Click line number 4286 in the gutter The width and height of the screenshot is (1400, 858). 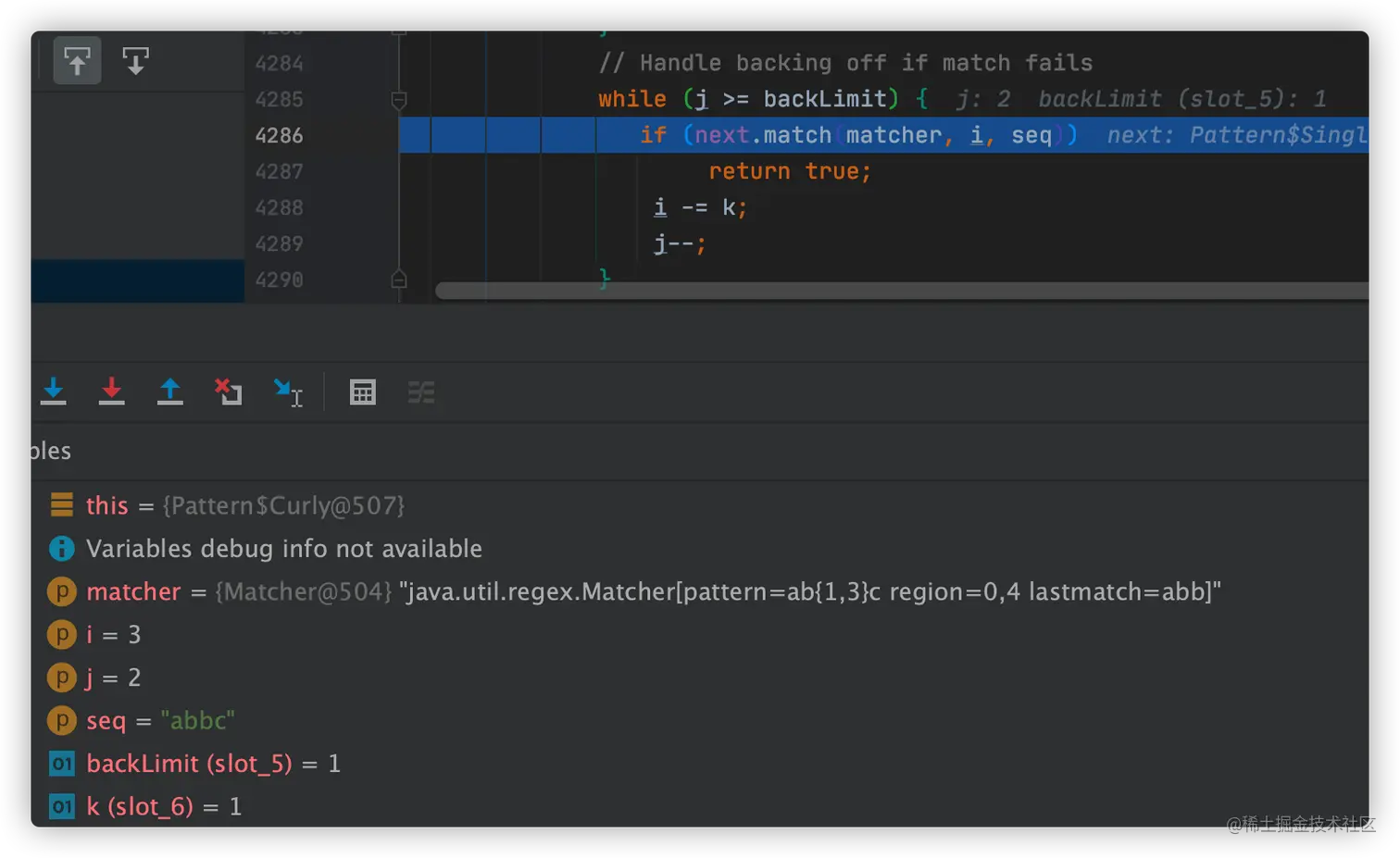[279, 135]
